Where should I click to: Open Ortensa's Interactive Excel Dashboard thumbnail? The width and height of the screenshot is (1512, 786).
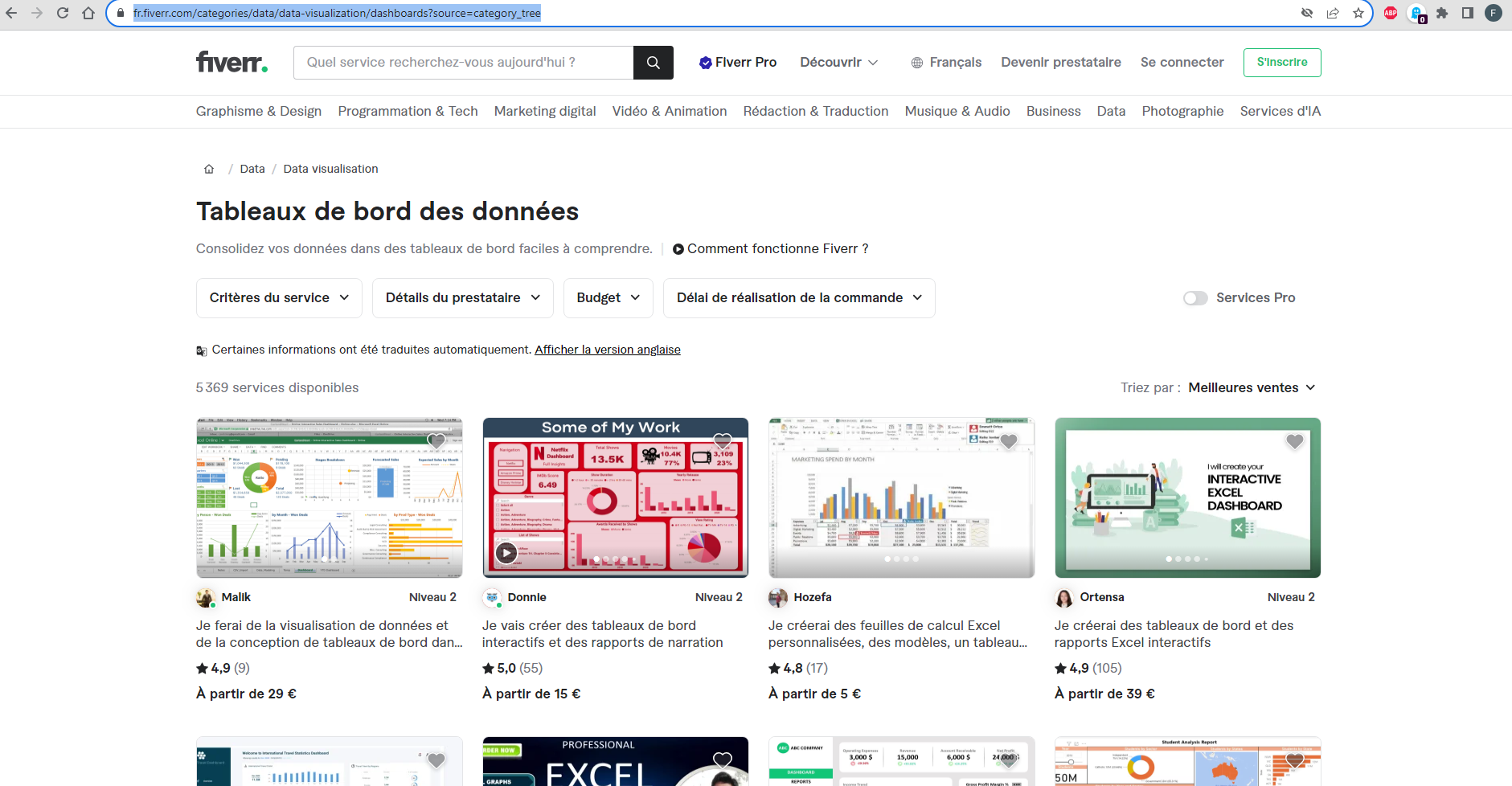1187,497
